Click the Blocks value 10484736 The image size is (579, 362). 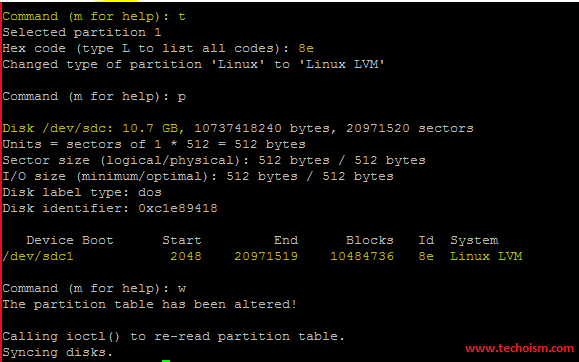click(x=362, y=256)
